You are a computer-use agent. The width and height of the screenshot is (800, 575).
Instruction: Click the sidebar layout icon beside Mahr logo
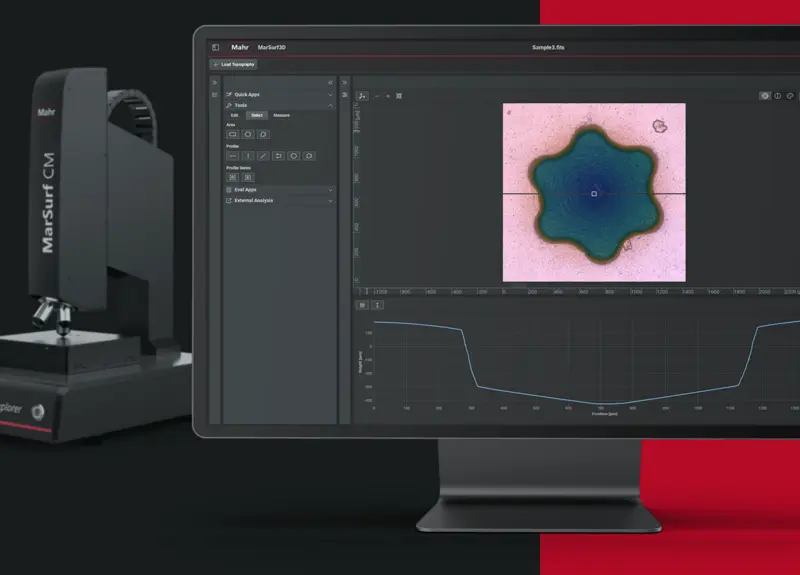point(215,47)
